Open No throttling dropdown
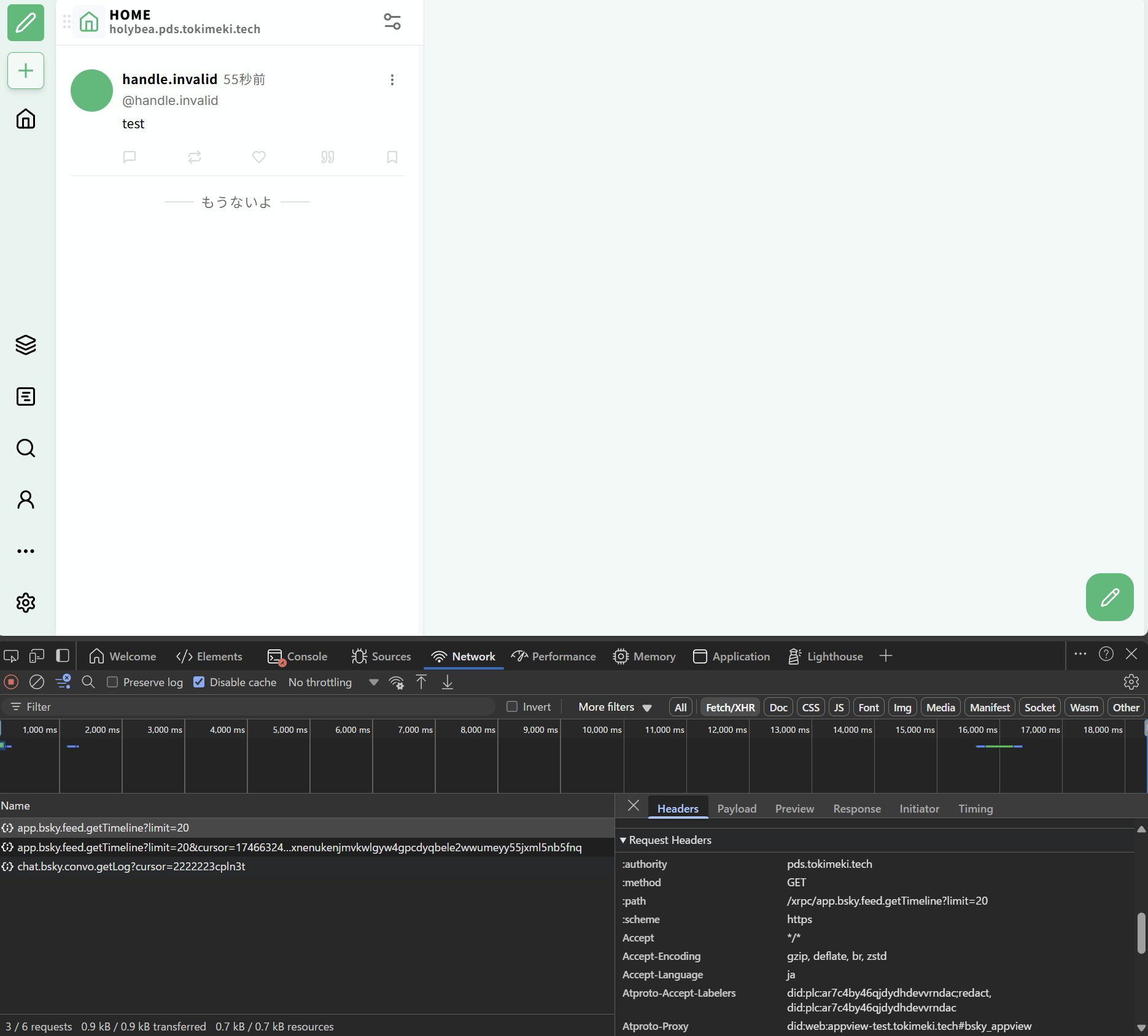The width and height of the screenshot is (1148, 1036). (x=333, y=682)
